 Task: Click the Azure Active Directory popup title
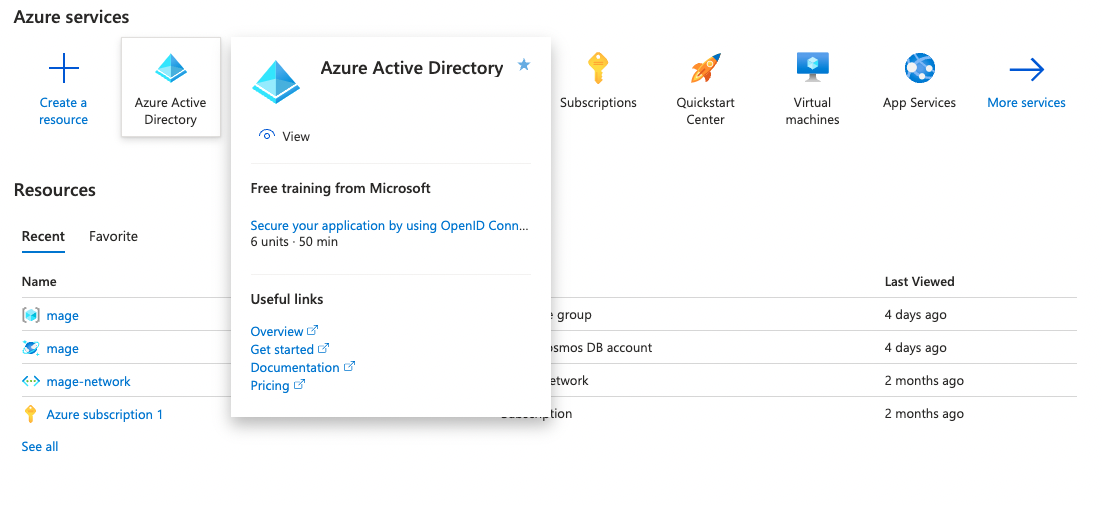point(412,68)
